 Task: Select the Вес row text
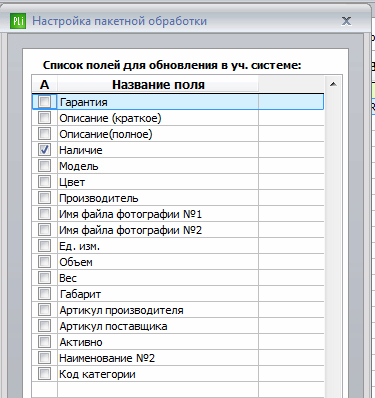pyautogui.click(x=68, y=278)
